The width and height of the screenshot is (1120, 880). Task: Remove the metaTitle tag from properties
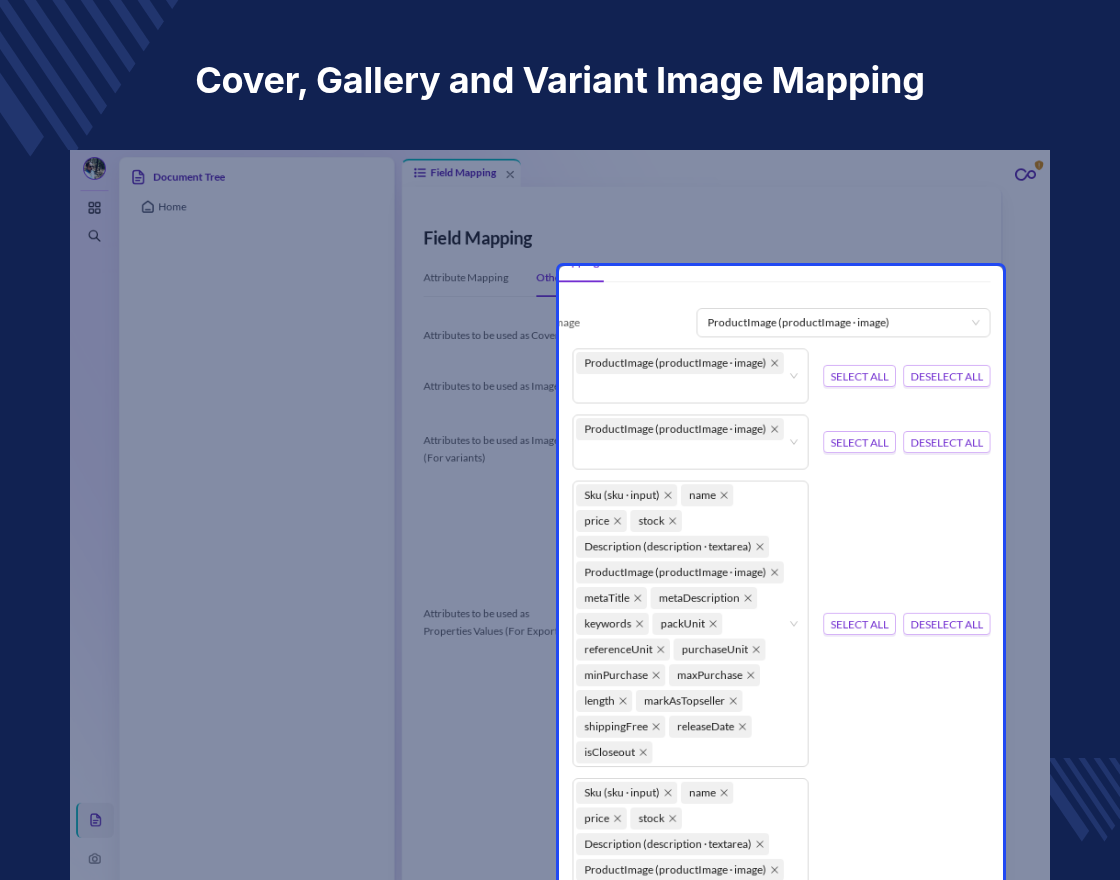(637, 598)
